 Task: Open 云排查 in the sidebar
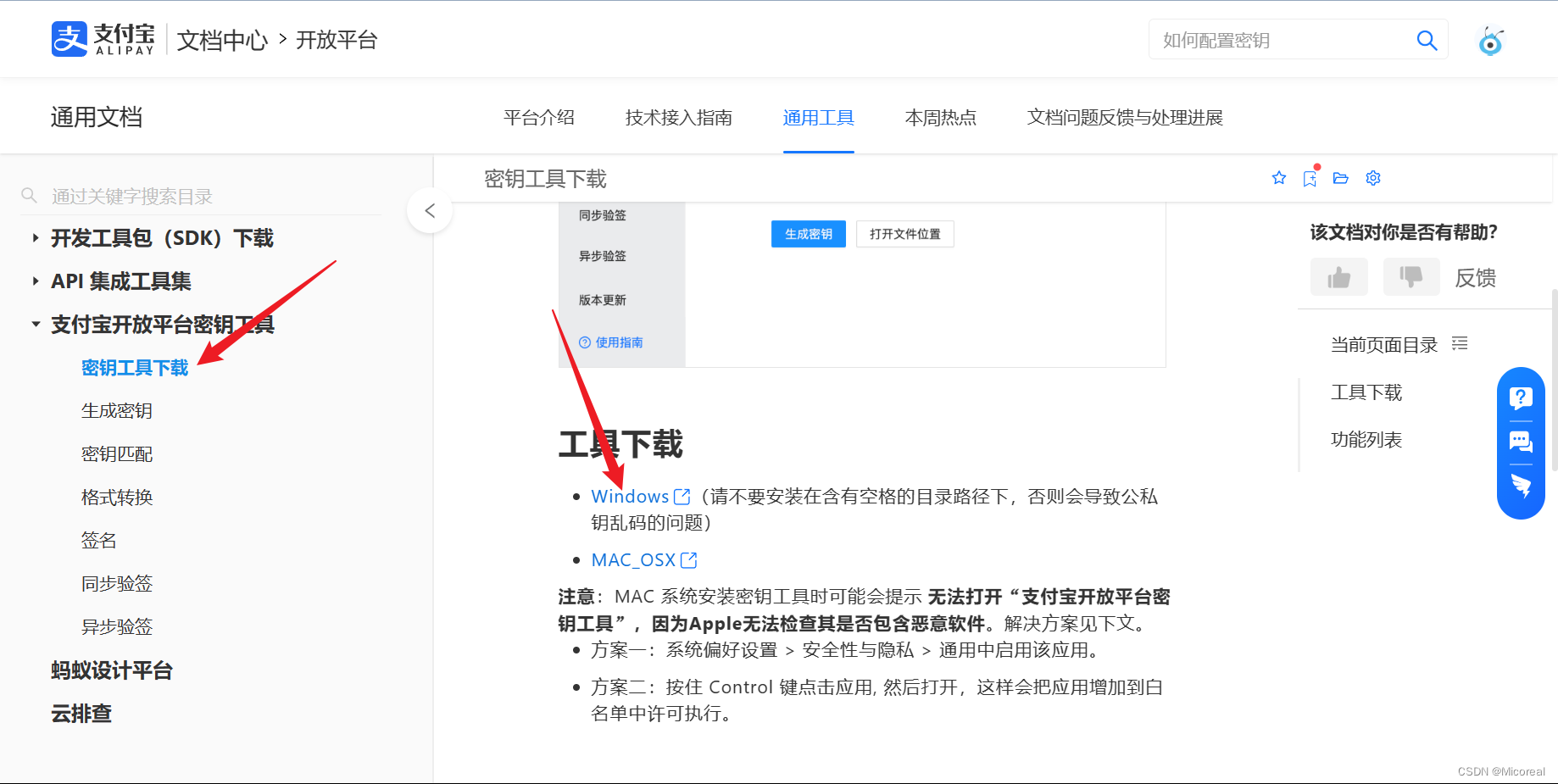pyautogui.click(x=81, y=714)
